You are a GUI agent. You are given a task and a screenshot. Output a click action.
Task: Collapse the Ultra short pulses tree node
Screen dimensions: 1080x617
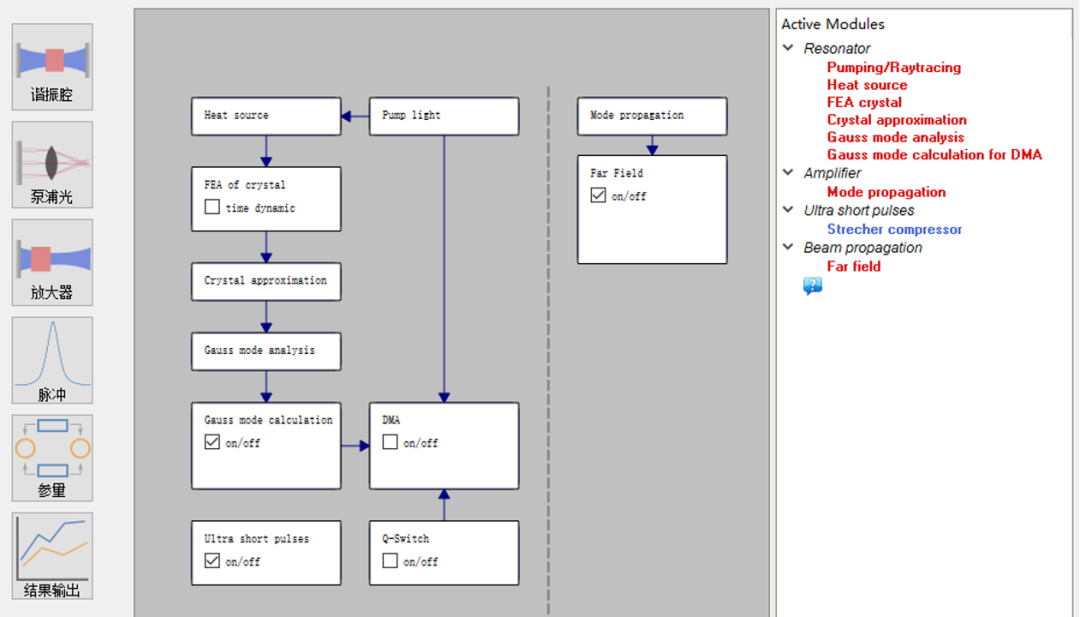pyautogui.click(x=788, y=210)
